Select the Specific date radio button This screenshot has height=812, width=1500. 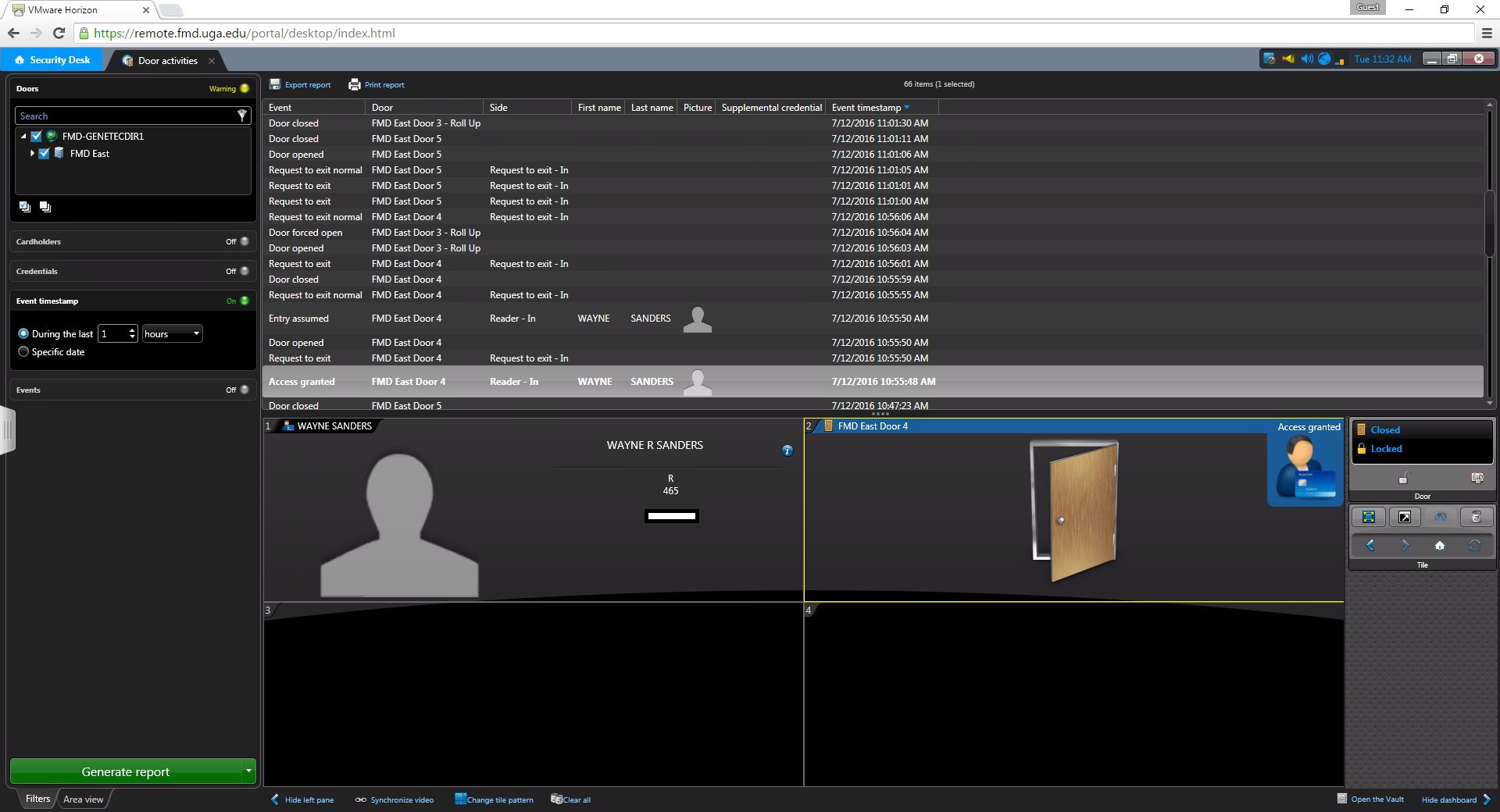(x=23, y=352)
